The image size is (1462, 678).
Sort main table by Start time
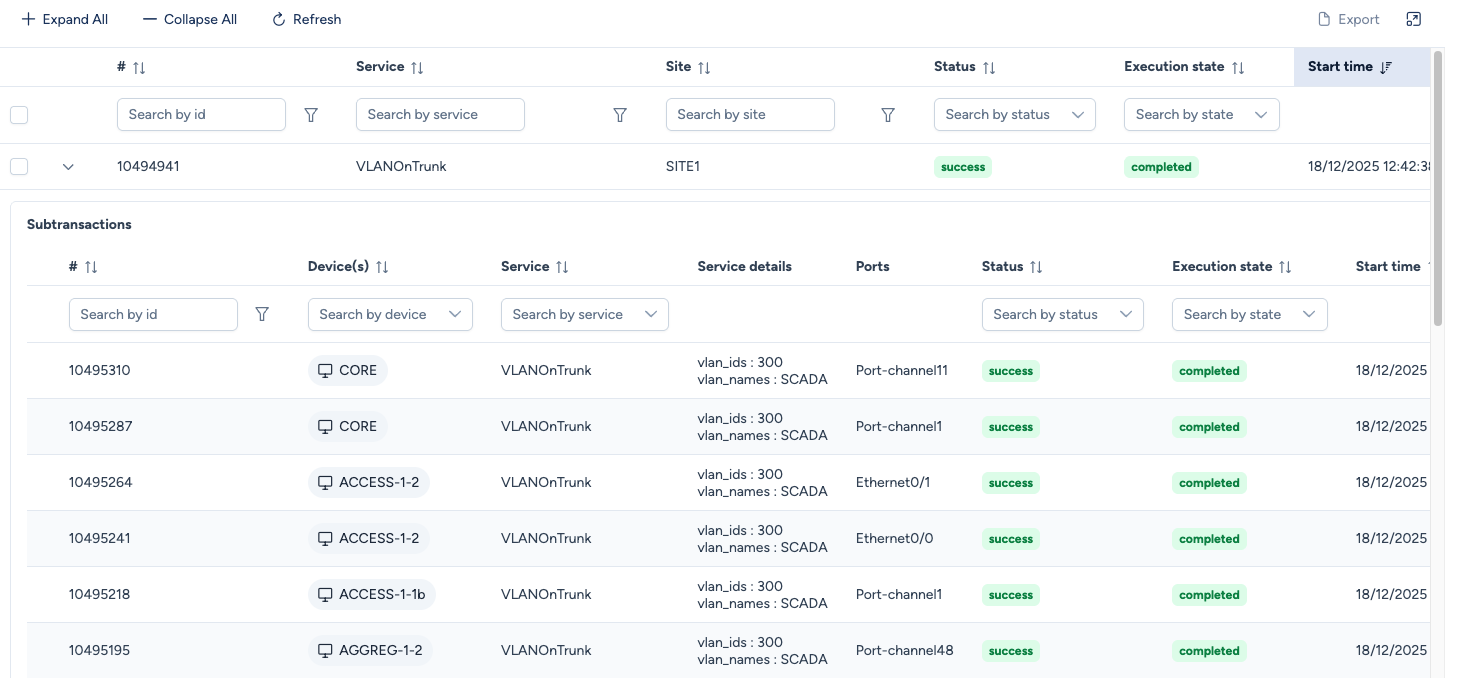(x=1385, y=67)
